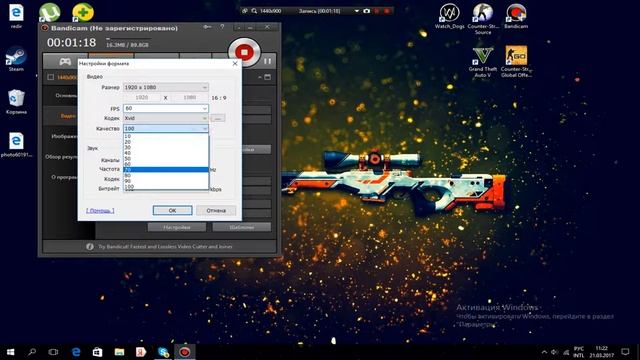Select the highlighted quality 70 option

tap(166, 169)
